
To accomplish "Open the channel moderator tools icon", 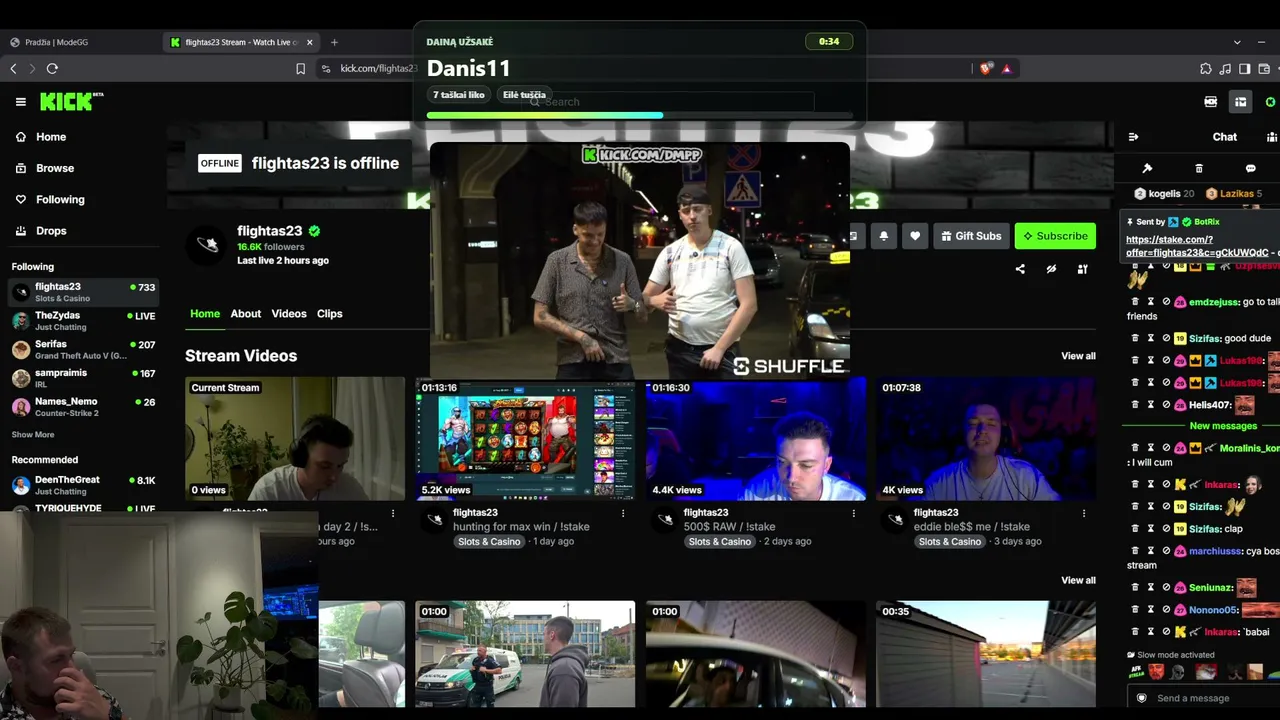I will coord(1082,269).
